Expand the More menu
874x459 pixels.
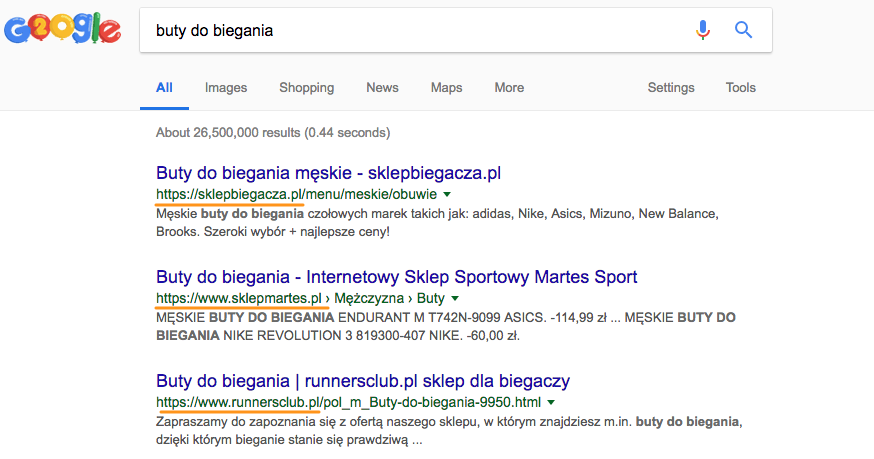509,88
